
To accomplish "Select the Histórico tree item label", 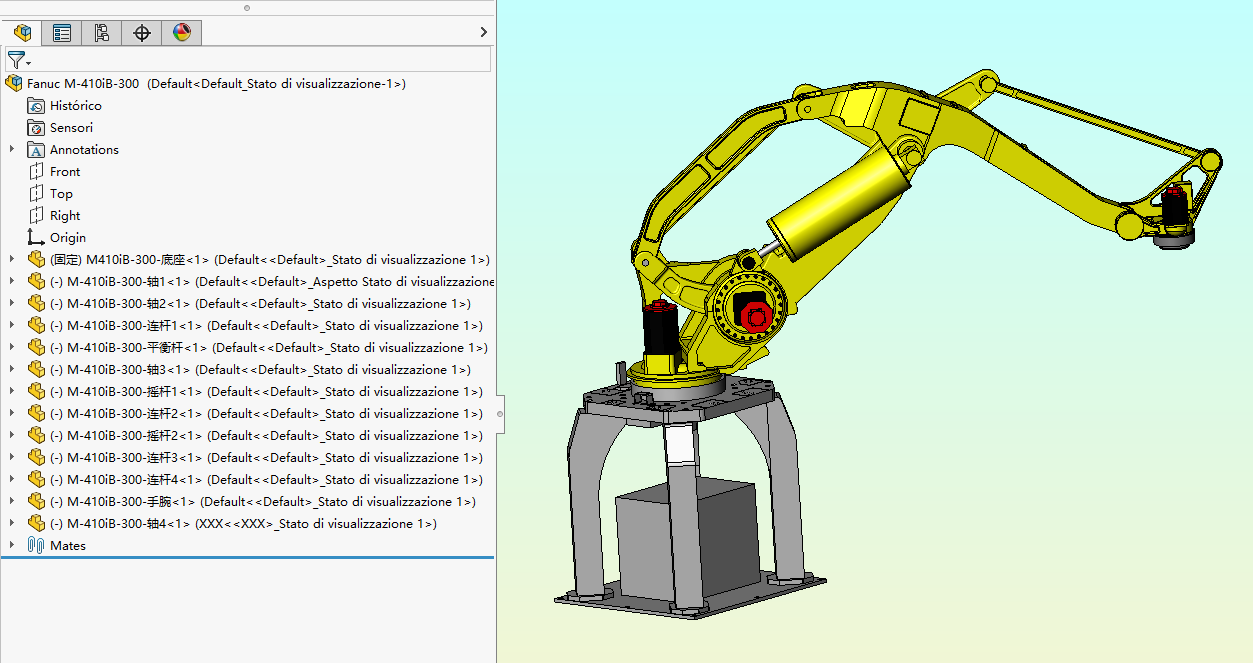I will (76, 106).
